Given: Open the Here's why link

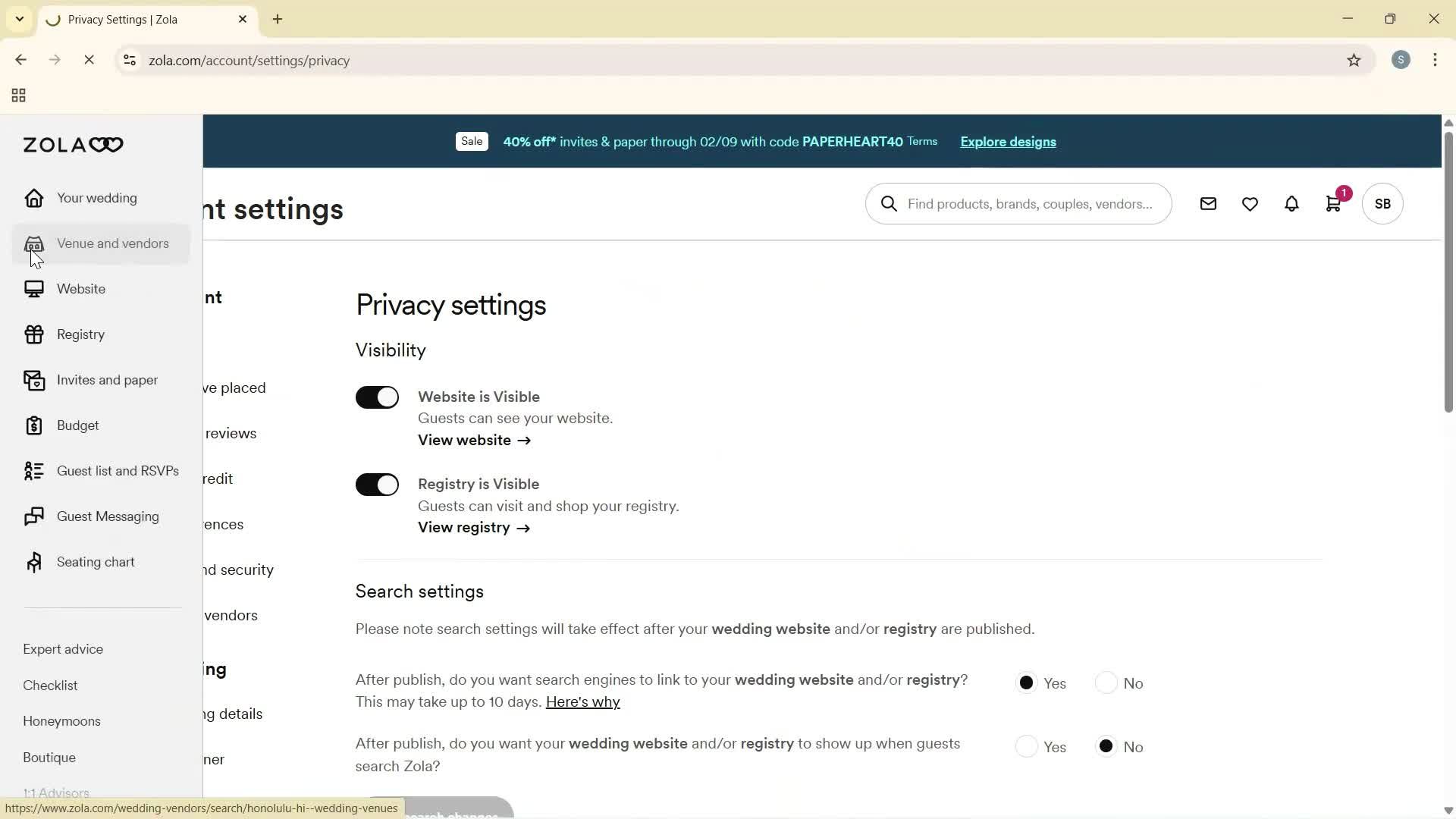Looking at the screenshot, I should coord(582,701).
